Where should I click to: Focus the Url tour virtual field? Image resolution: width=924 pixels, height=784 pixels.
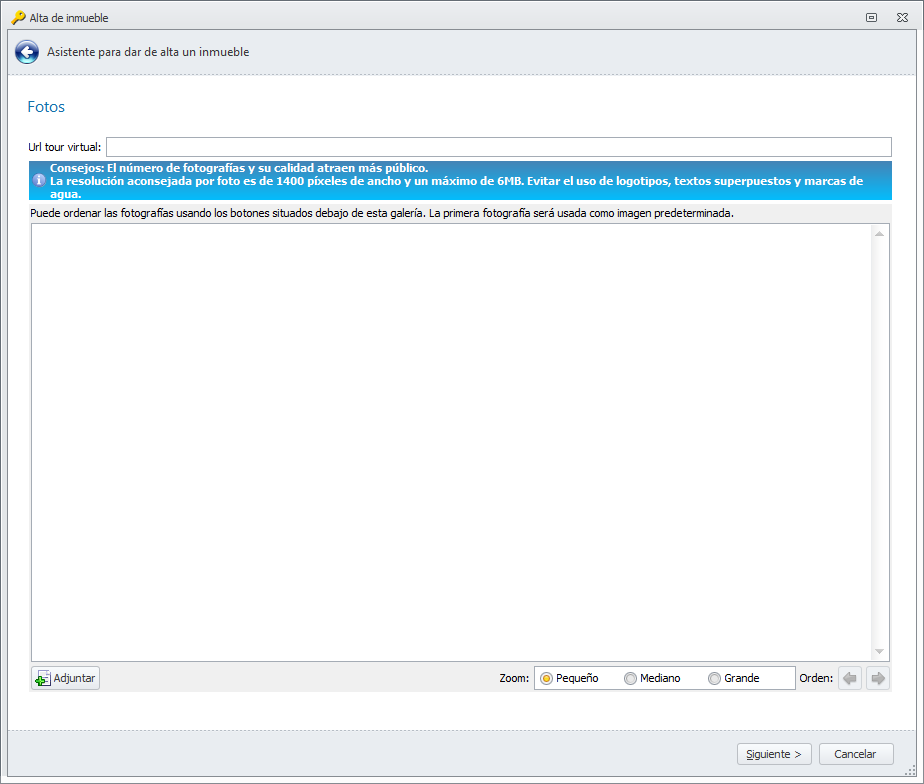pyautogui.click(x=499, y=147)
